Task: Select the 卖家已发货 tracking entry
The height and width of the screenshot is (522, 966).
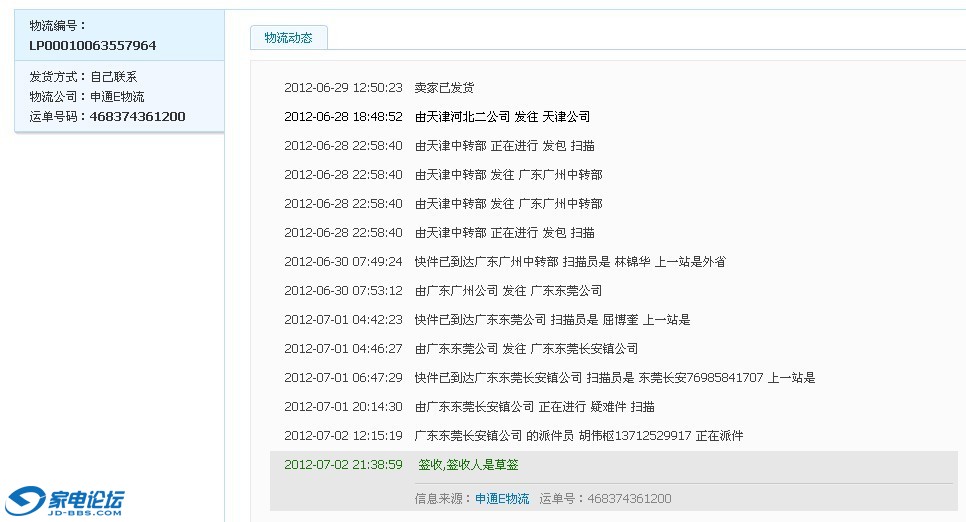Action: pos(444,88)
